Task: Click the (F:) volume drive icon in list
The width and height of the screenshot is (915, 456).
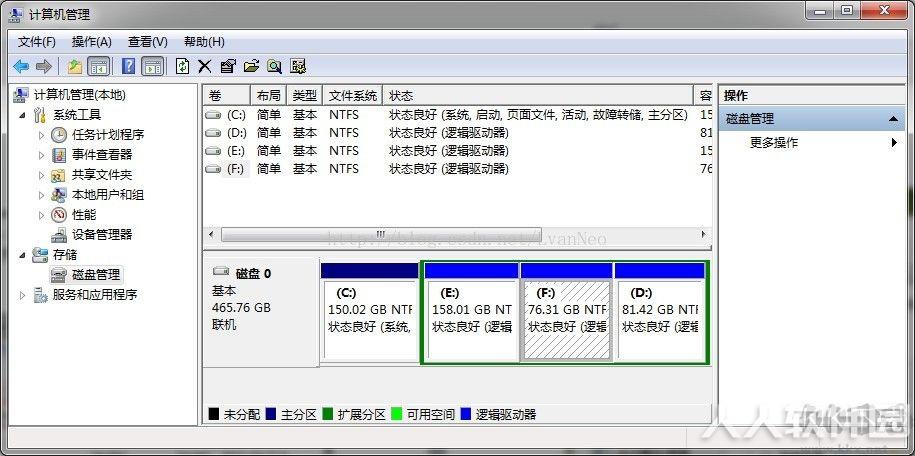Action: click(214, 169)
